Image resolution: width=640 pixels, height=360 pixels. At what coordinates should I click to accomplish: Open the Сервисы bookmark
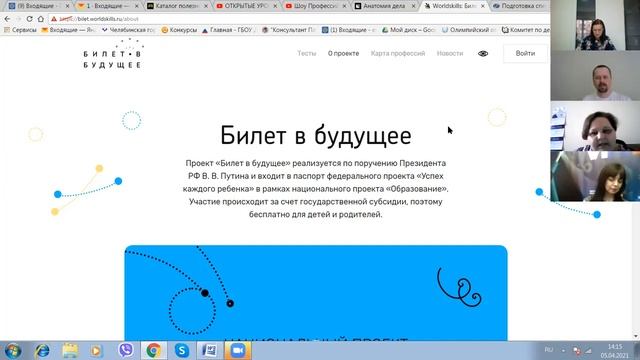point(20,30)
